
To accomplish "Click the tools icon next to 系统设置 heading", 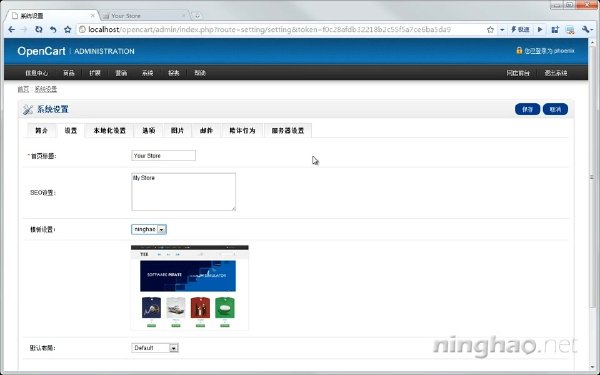I will point(28,109).
